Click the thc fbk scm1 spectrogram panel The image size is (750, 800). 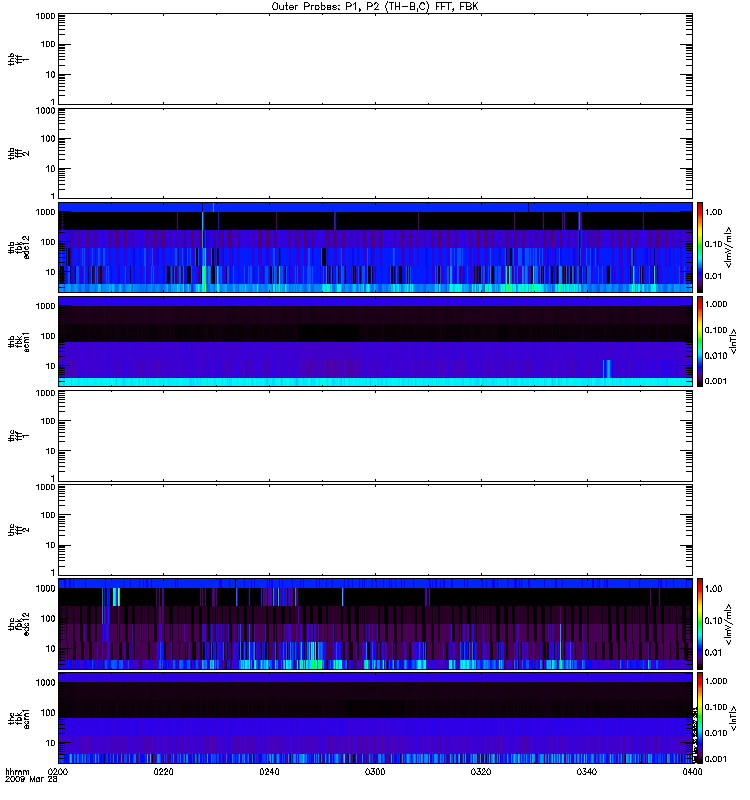click(x=375, y=718)
